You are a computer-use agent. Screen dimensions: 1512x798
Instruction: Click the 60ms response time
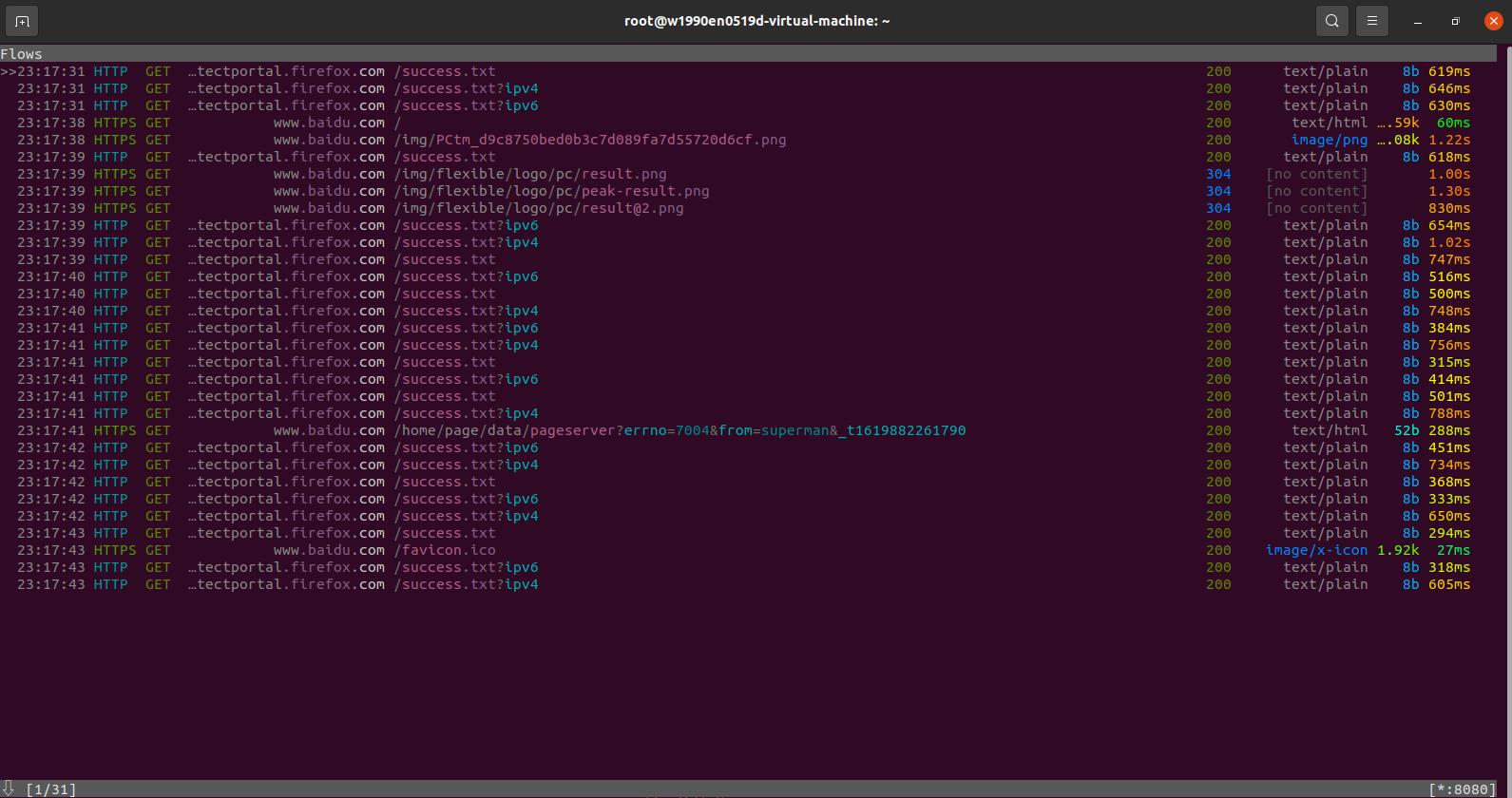point(1453,123)
